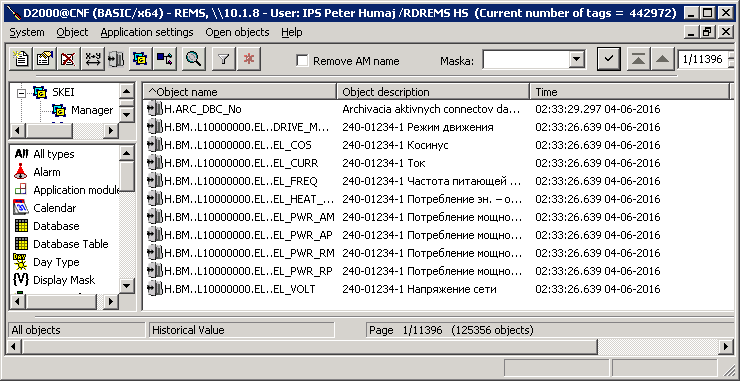Click description '240-01234-1 Косинус'
The width and height of the screenshot is (740, 381).
395,145
